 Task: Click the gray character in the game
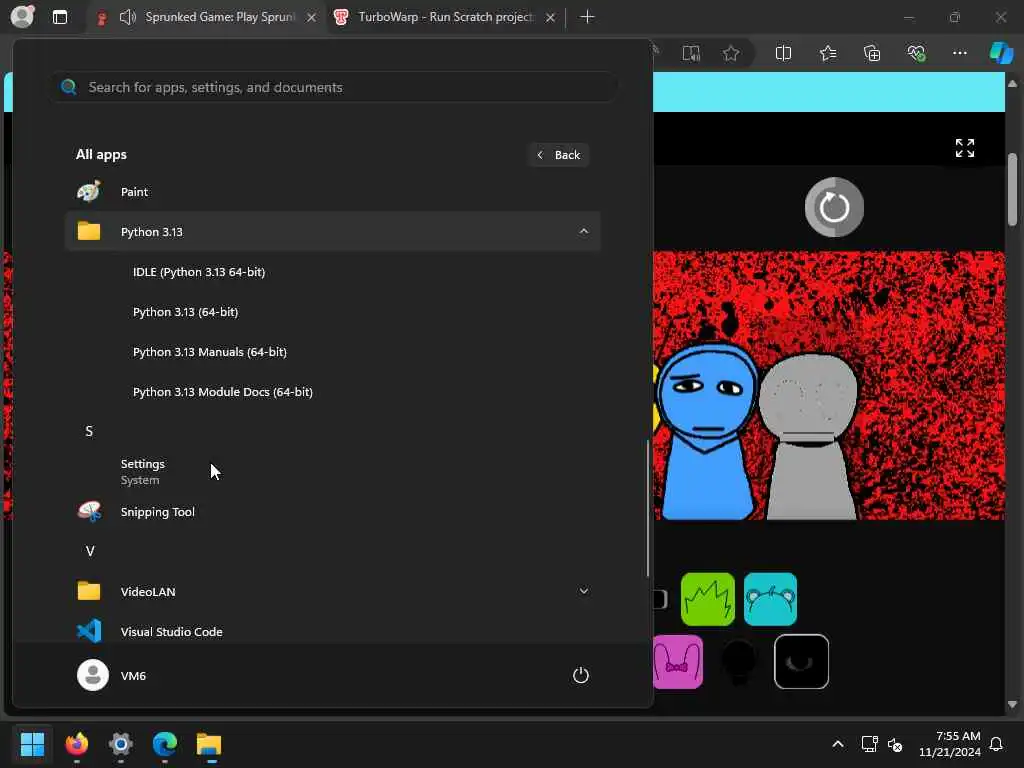pyautogui.click(x=809, y=436)
